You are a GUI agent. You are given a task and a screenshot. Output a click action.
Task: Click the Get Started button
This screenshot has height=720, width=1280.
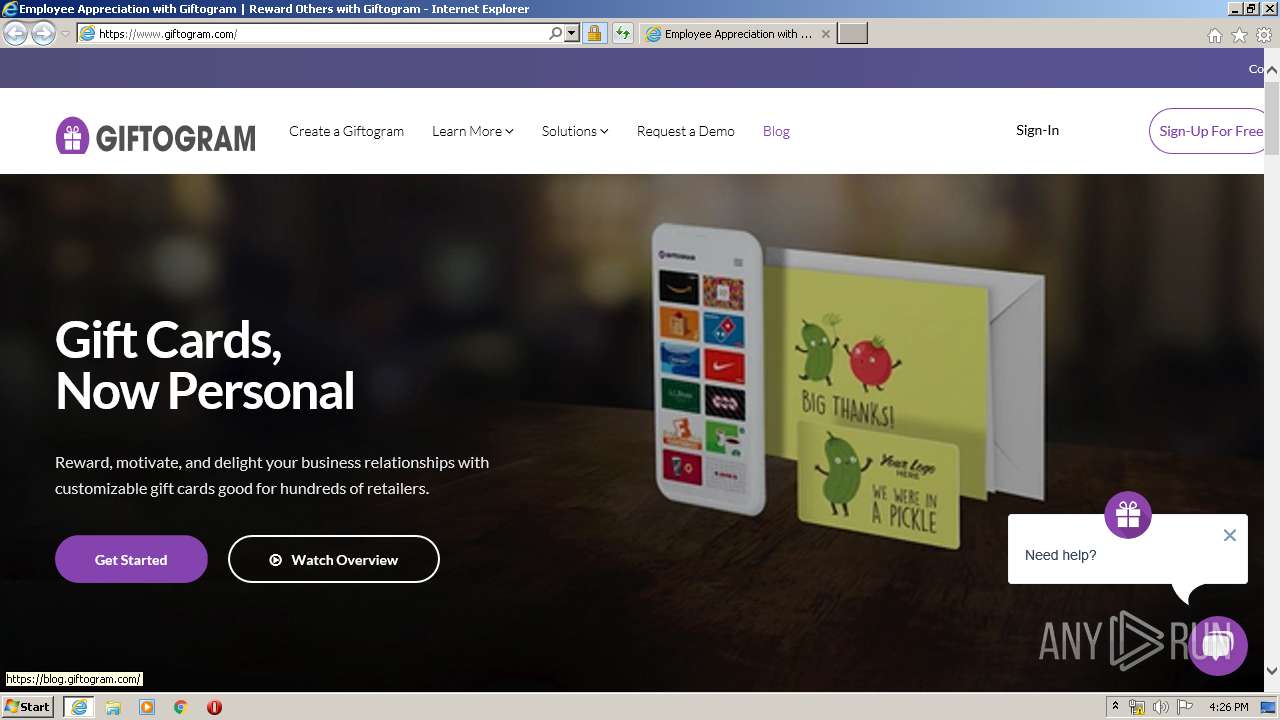(131, 559)
